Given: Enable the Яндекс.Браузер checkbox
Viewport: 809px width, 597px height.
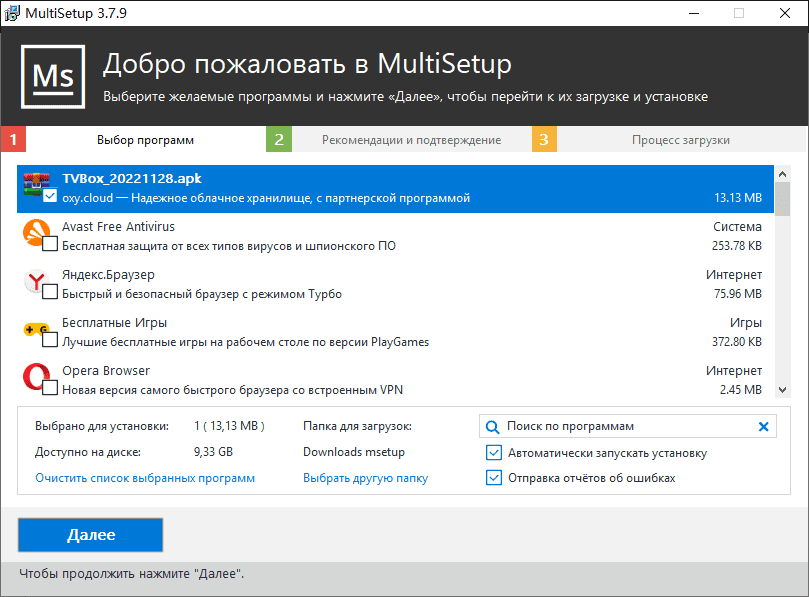Looking at the screenshot, I should click(50, 293).
